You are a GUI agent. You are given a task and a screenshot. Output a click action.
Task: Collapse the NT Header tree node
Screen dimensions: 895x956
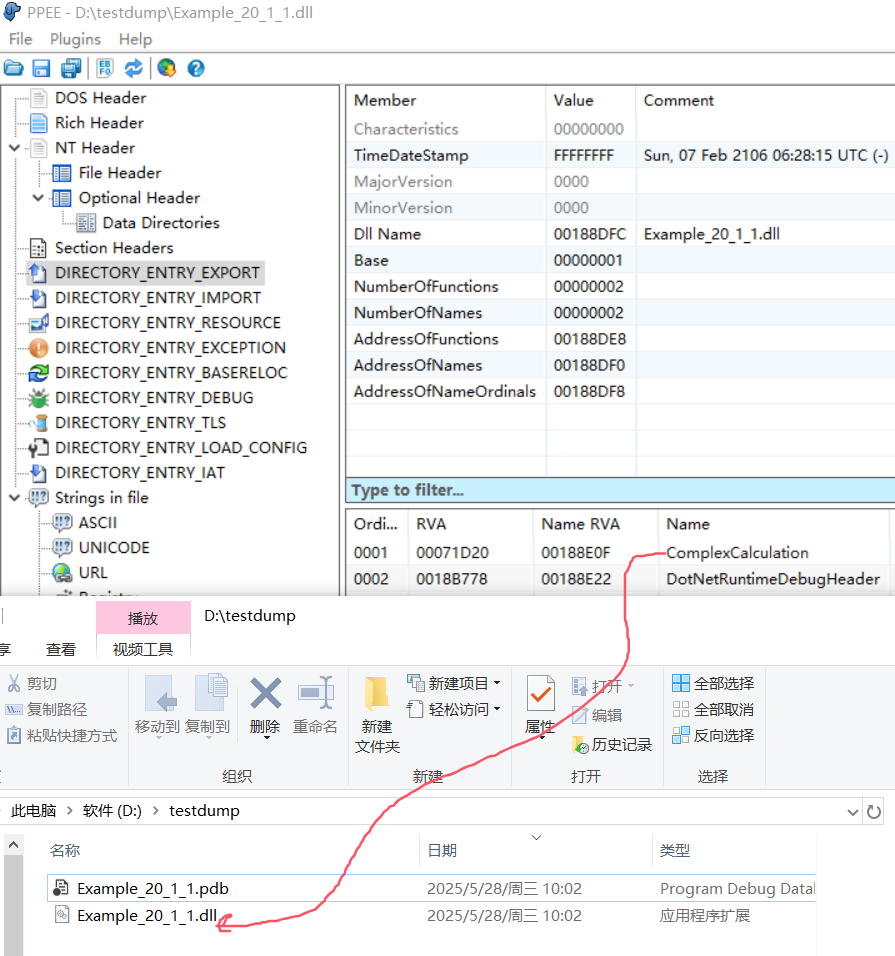click(14, 148)
